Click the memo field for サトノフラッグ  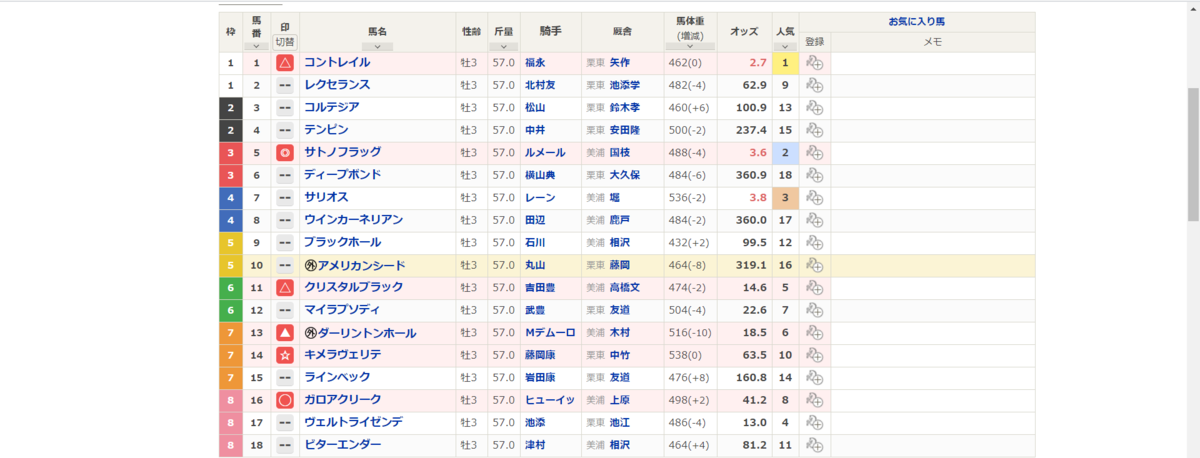[932, 153]
